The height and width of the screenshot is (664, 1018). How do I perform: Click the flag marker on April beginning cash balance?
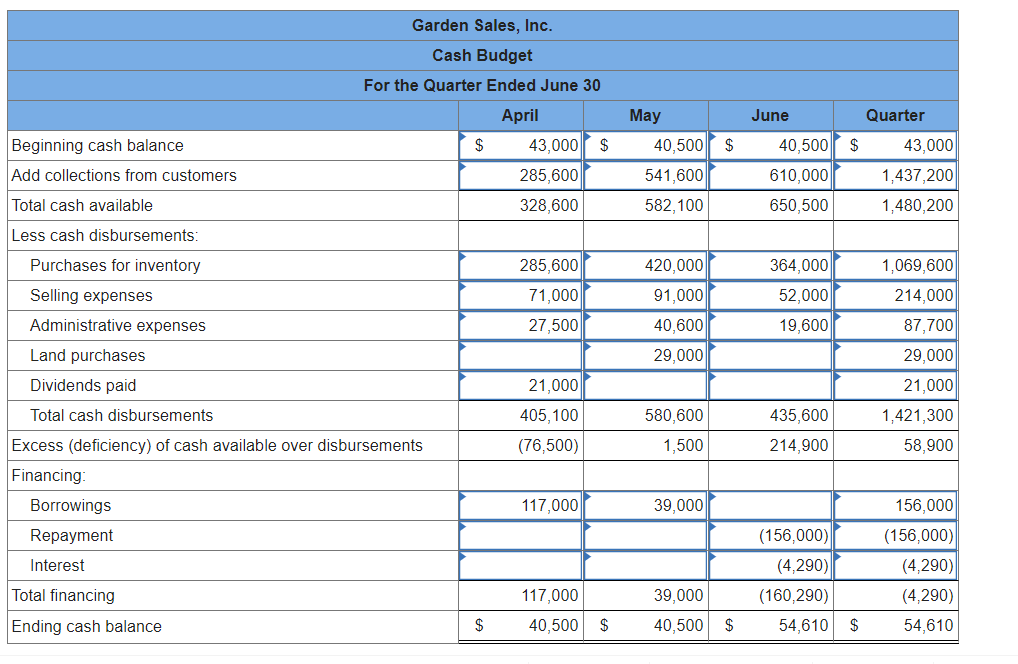[462, 138]
